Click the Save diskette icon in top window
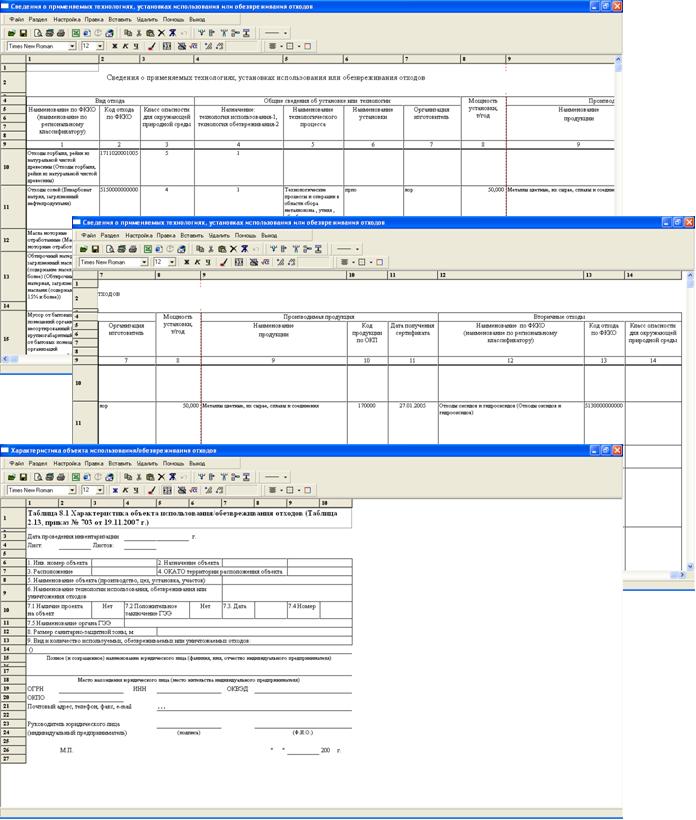Viewport: 696px width, 820px height. [23, 32]
